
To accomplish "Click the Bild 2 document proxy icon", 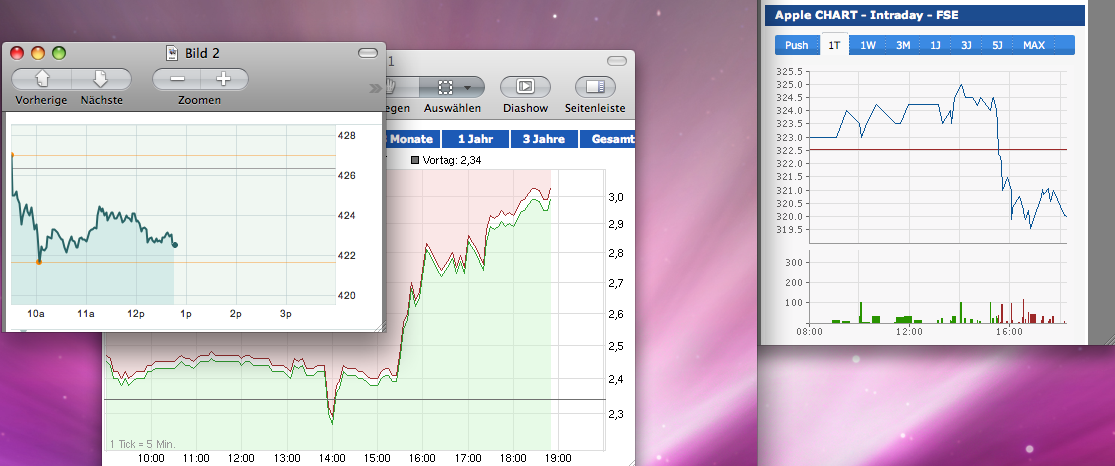I will coord(171,53).
